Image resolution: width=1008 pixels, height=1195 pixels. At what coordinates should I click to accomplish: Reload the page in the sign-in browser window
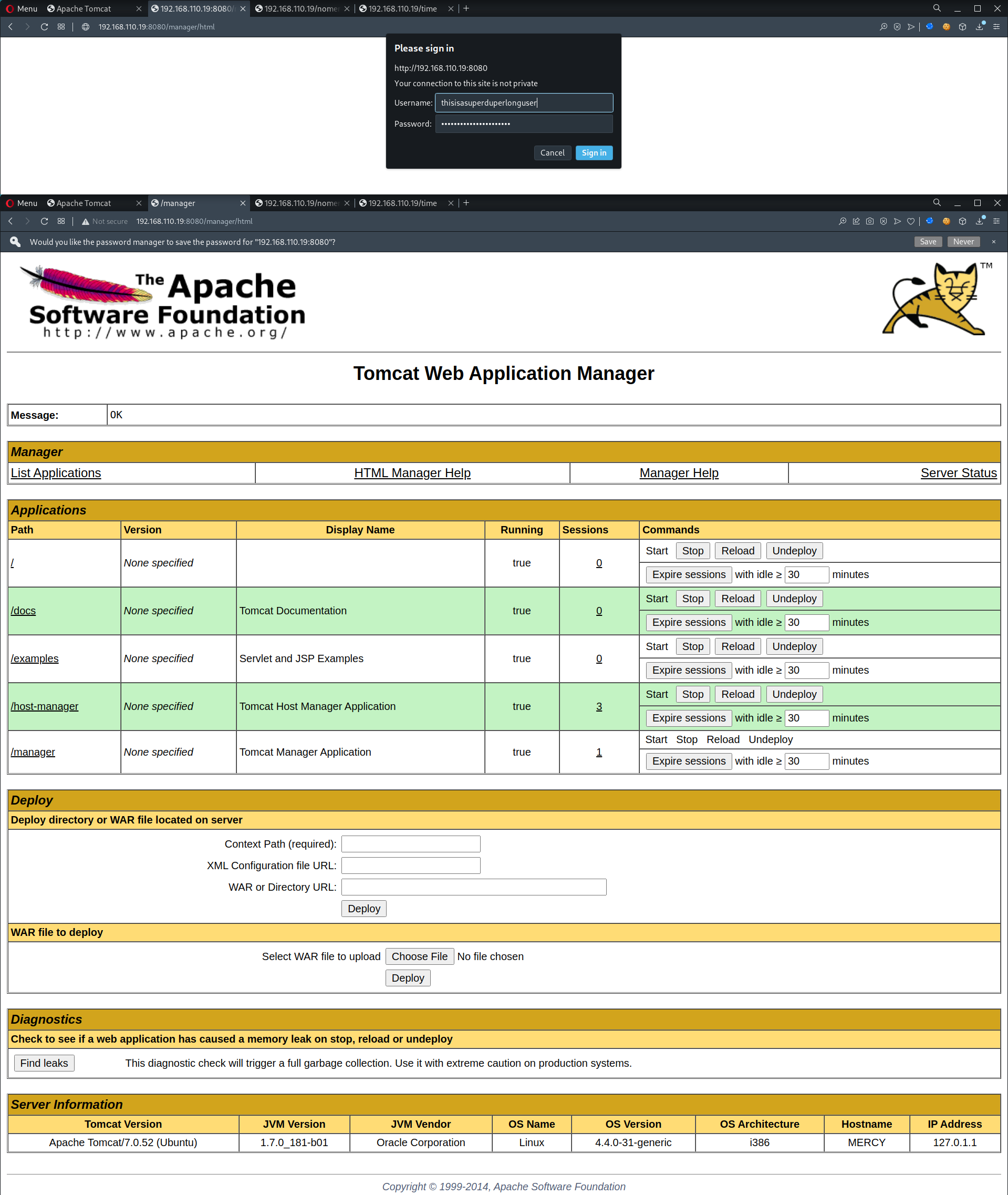point(44,27)
